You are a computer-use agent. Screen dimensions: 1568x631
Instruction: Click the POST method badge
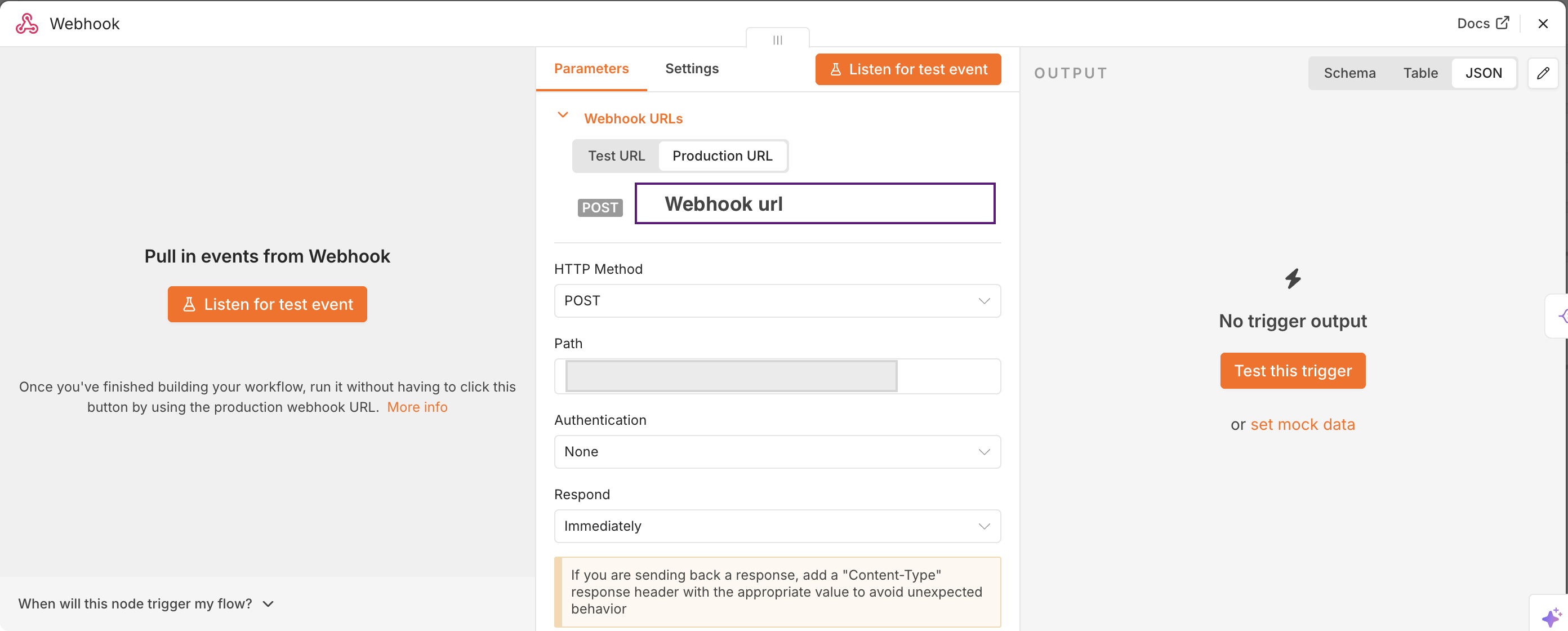600,208
